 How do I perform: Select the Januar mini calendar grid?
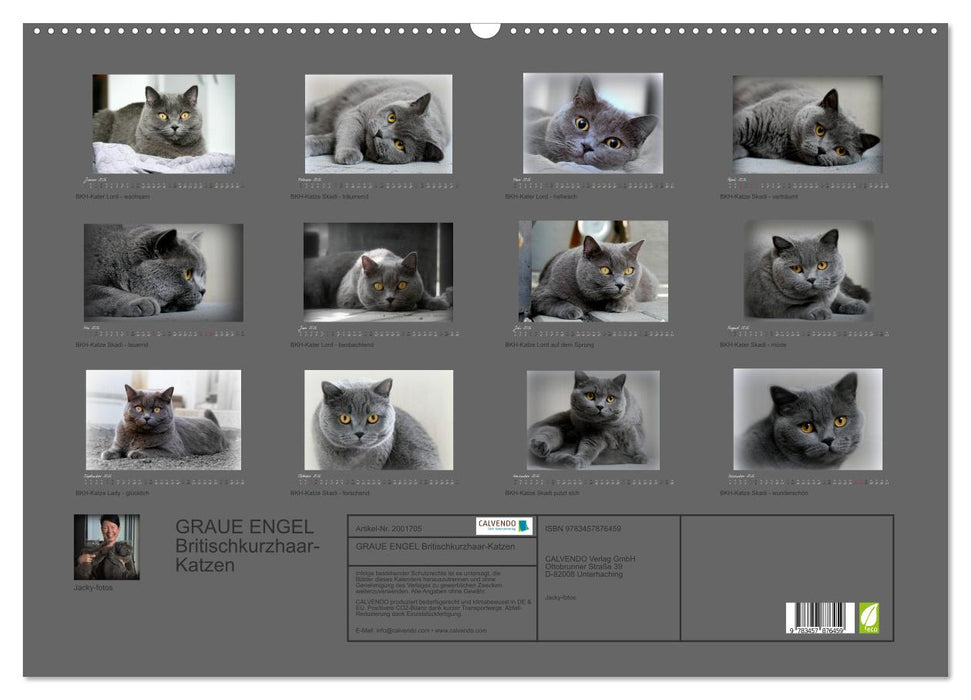(x=165, y=183)
